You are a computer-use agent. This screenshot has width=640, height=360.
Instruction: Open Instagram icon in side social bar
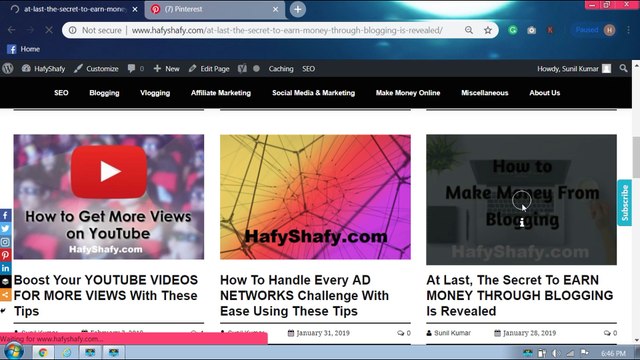coord(5,242)
